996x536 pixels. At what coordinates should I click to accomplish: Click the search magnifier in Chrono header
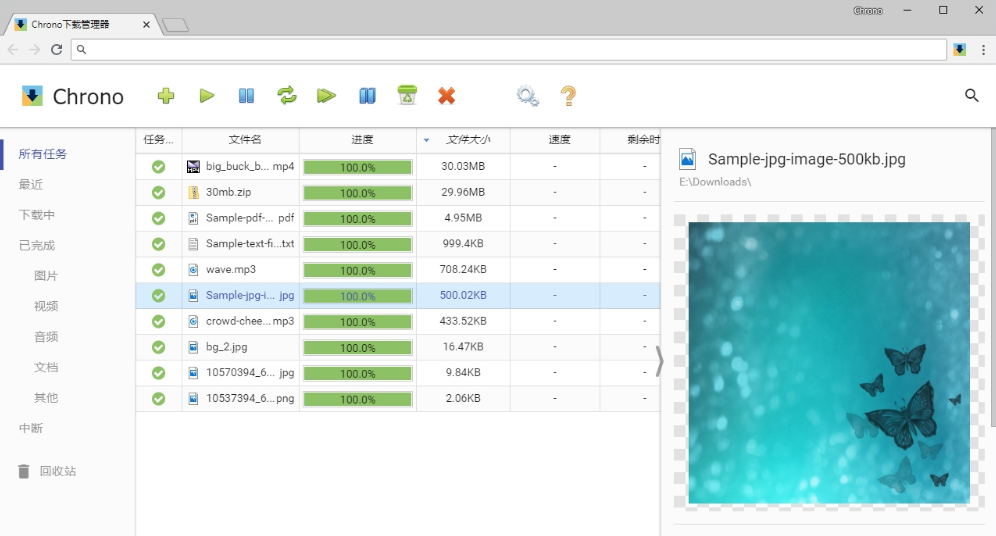click(x=971, y=96)
